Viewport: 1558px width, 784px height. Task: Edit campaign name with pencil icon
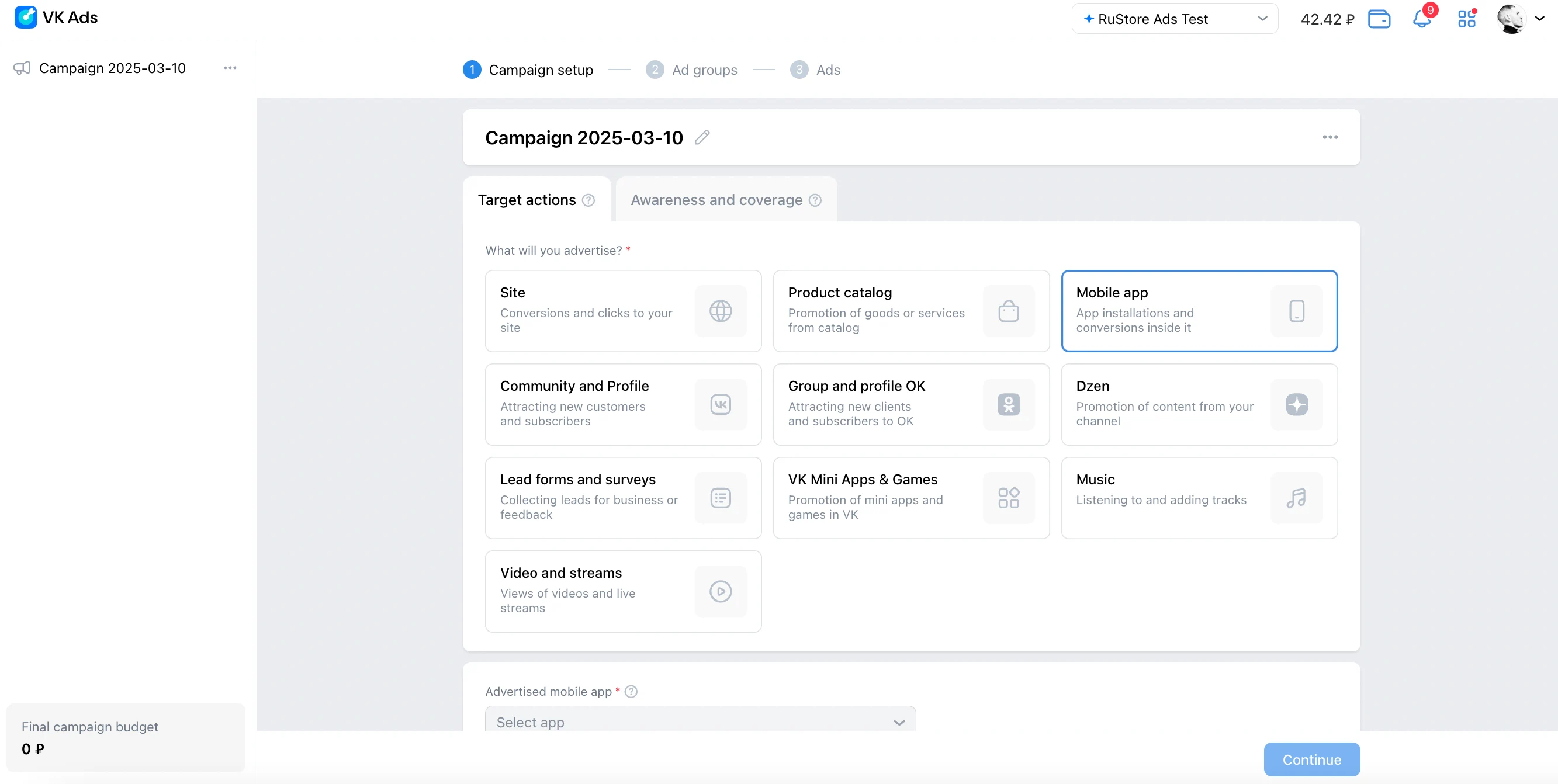tap(702, 138)
